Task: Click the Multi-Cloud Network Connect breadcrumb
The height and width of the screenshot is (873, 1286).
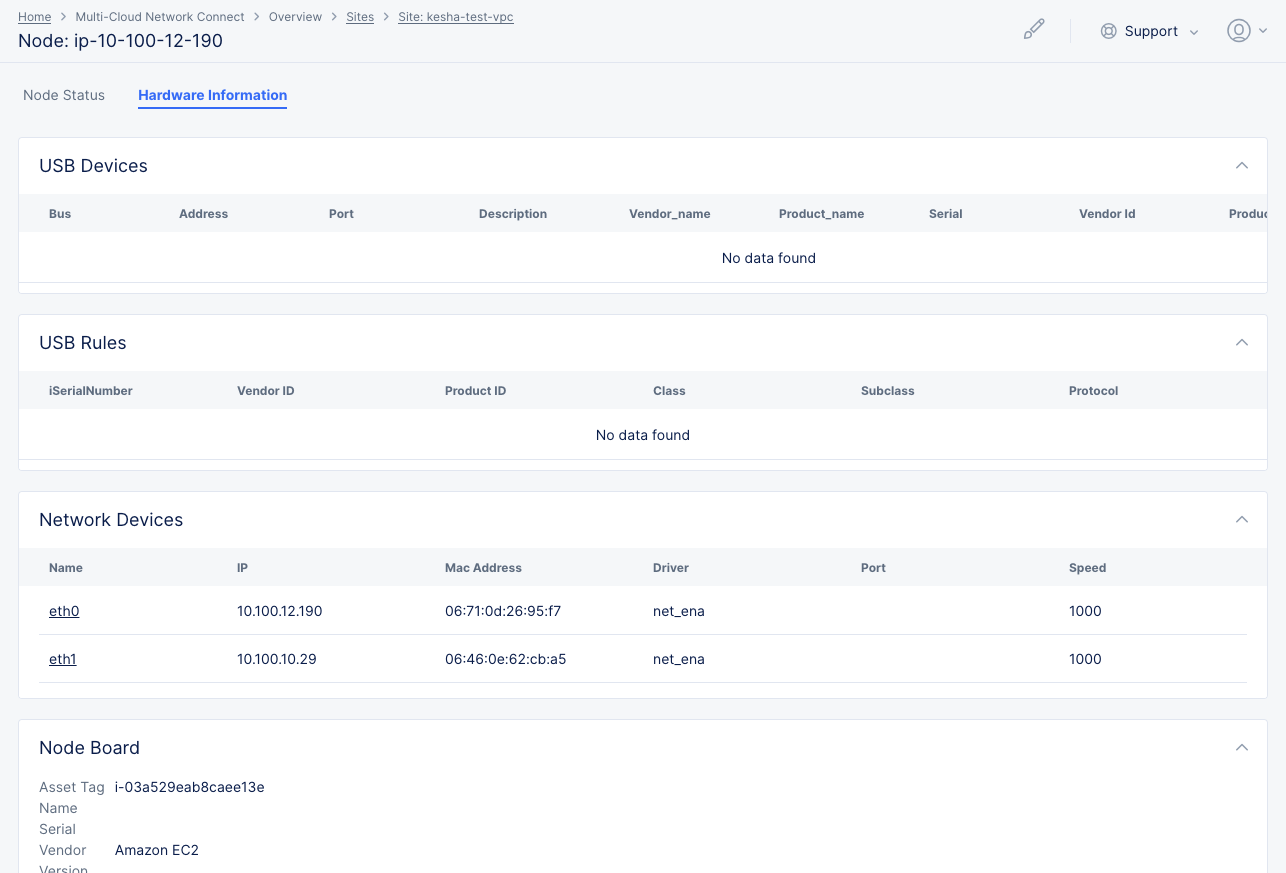Action: (159, 16)
